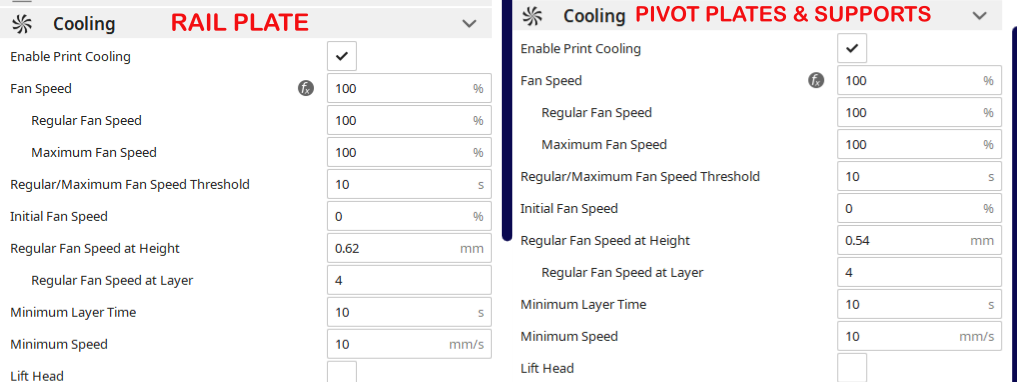Select the left Regular Fan Speed field

[409, 121]
